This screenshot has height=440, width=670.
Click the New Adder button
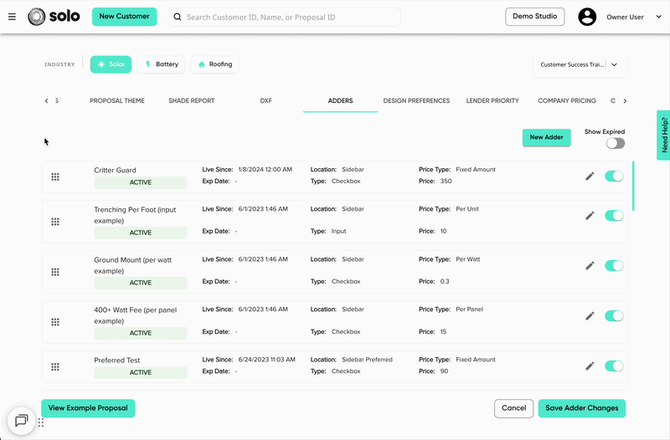point(547,137)
